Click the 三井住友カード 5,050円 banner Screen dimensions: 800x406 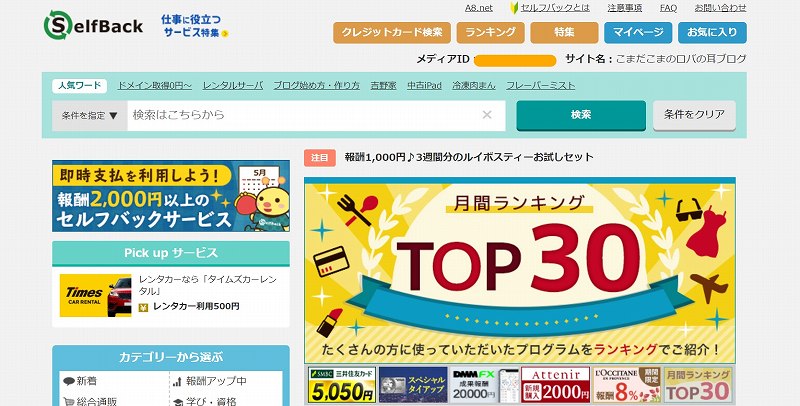[342, 385]
